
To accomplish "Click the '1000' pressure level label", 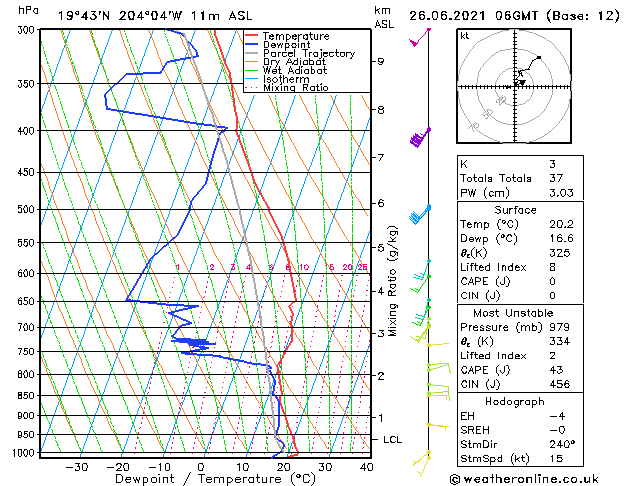I will 26,453.
